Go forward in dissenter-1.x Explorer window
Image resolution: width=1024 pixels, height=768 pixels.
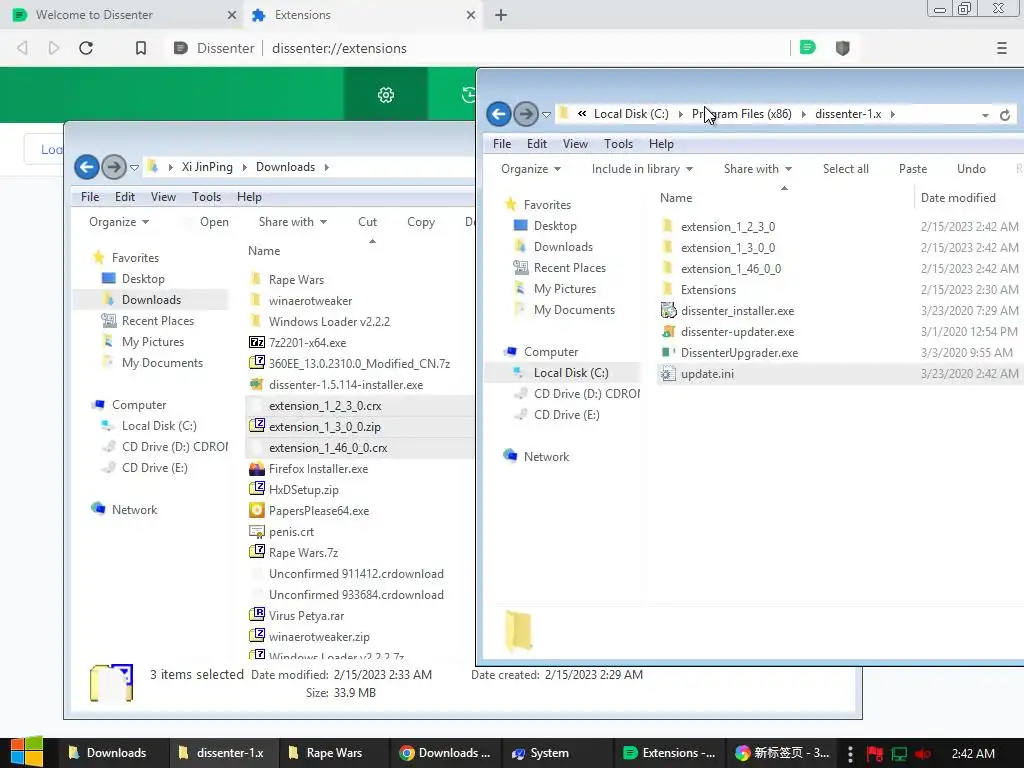point(526,114)
